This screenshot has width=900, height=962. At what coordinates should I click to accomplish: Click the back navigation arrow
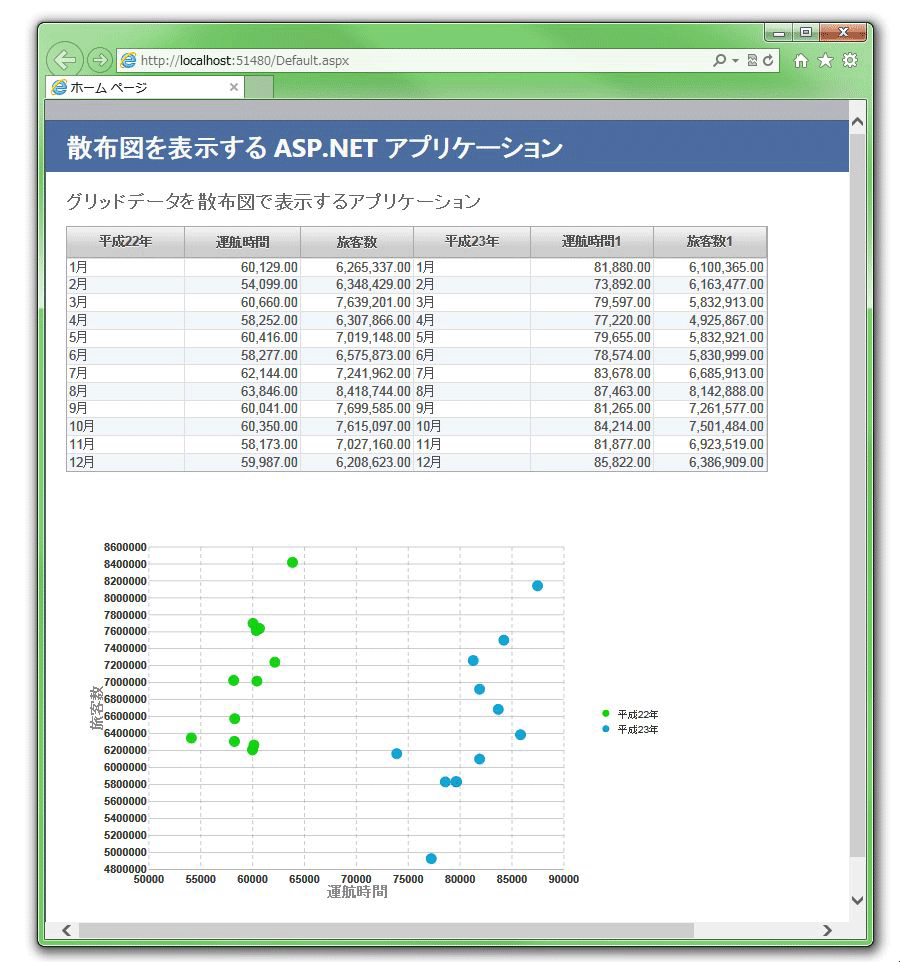pyautogui.click(x=64, y=60)
